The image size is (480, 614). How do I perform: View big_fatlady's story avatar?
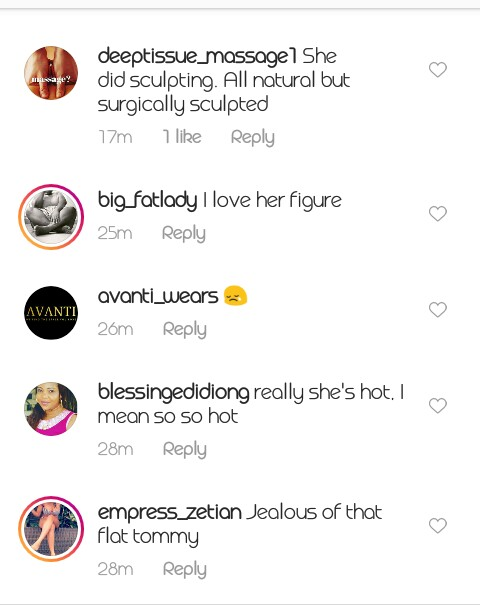pyautogui.click(x=51, y=217)
